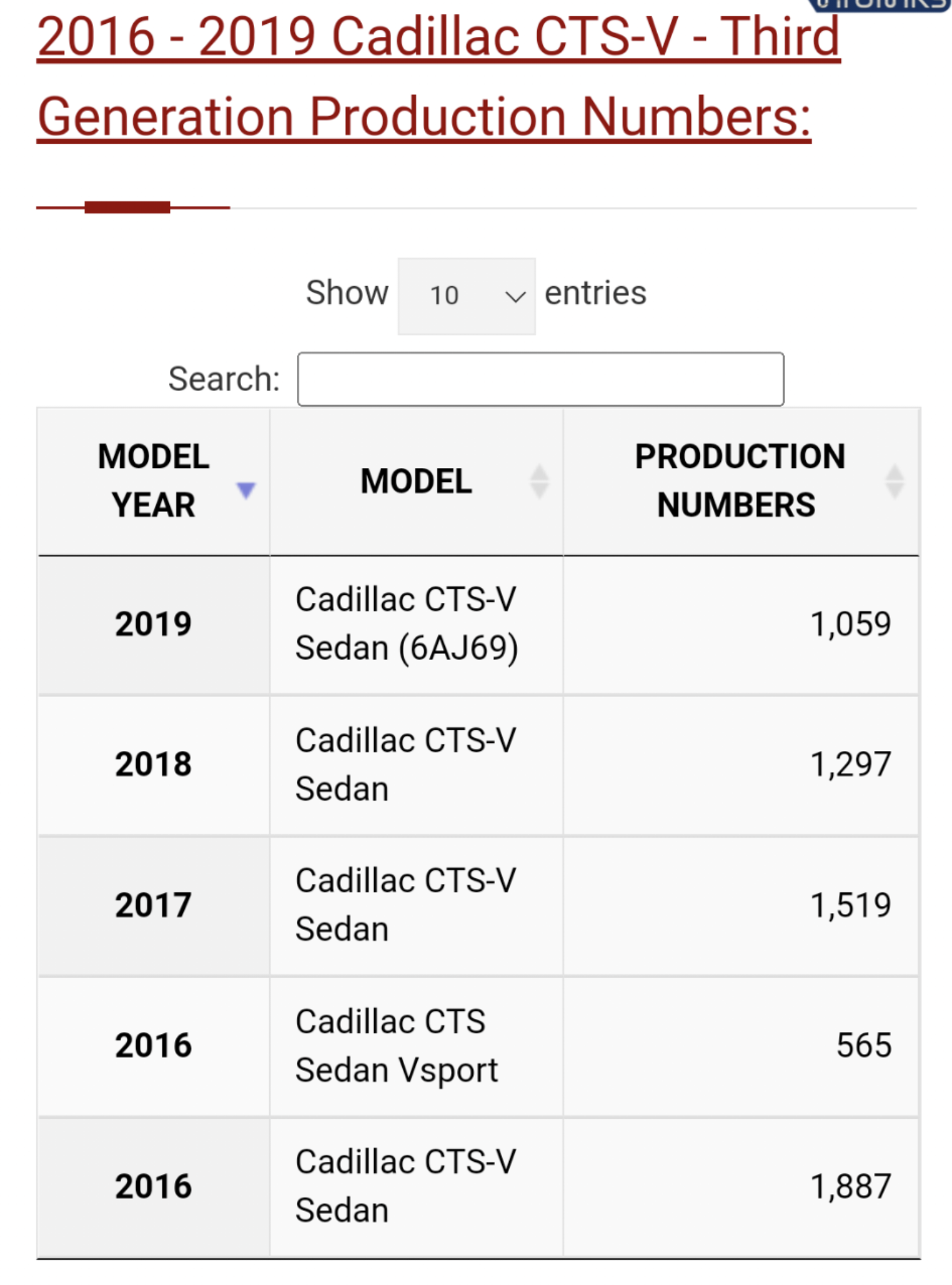Sort table by MODEL YEAR header

tap(154, 481)
